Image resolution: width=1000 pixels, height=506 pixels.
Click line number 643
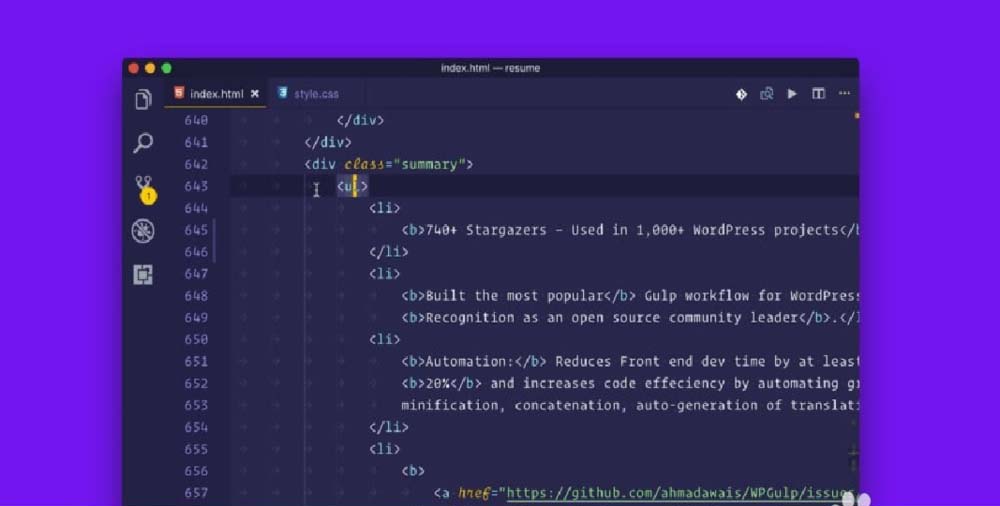[x=196, y=186]
